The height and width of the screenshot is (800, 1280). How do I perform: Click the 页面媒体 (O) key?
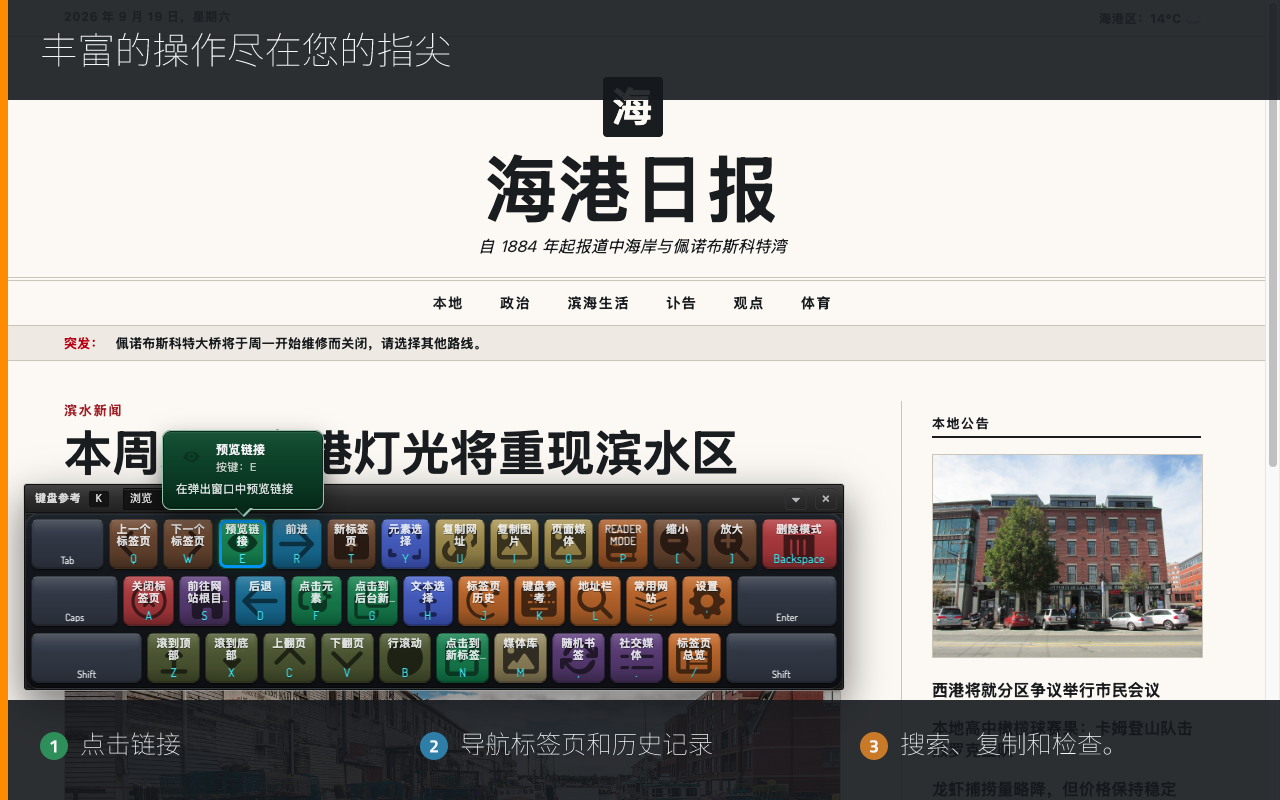click(569, 544)
